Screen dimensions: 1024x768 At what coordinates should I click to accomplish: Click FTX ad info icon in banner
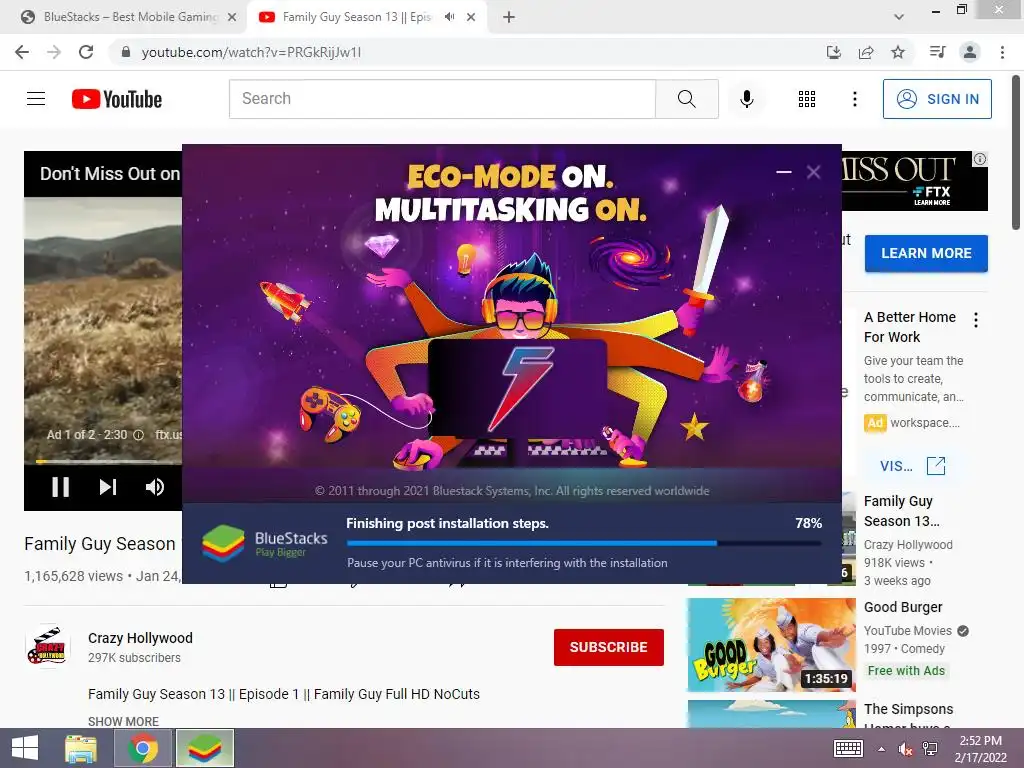(980, 159)
